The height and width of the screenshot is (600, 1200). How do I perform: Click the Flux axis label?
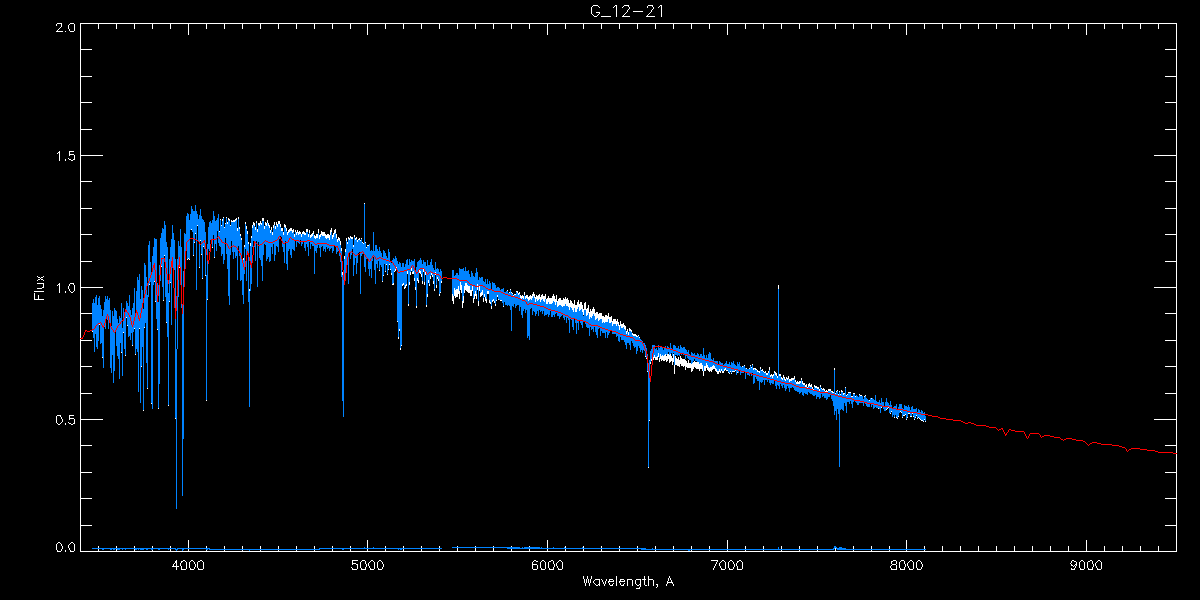(40, 287)
